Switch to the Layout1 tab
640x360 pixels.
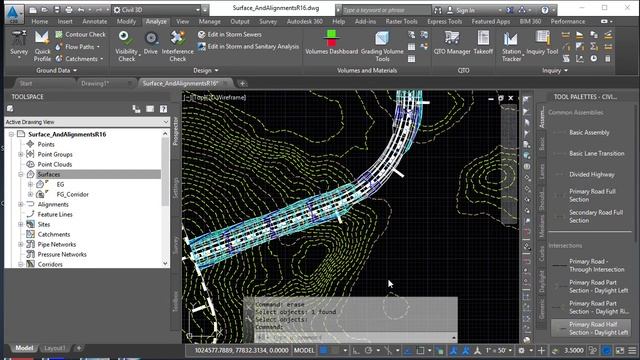point(55,348)
